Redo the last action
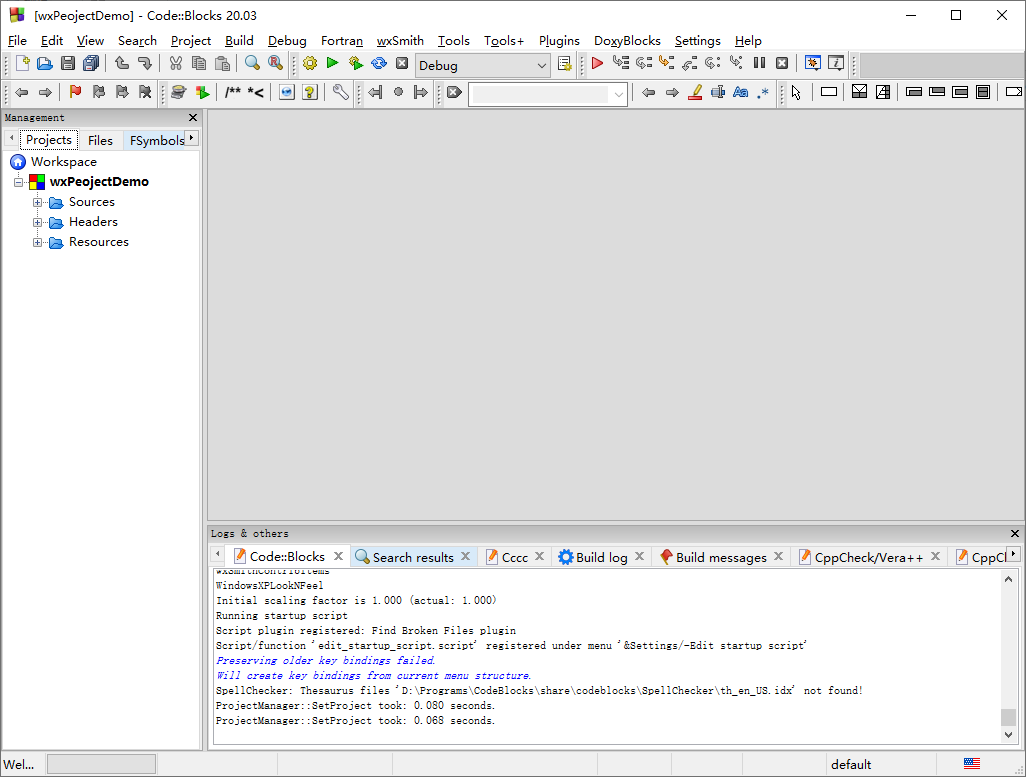The image size is (1026, 777). tap(145, 63)
